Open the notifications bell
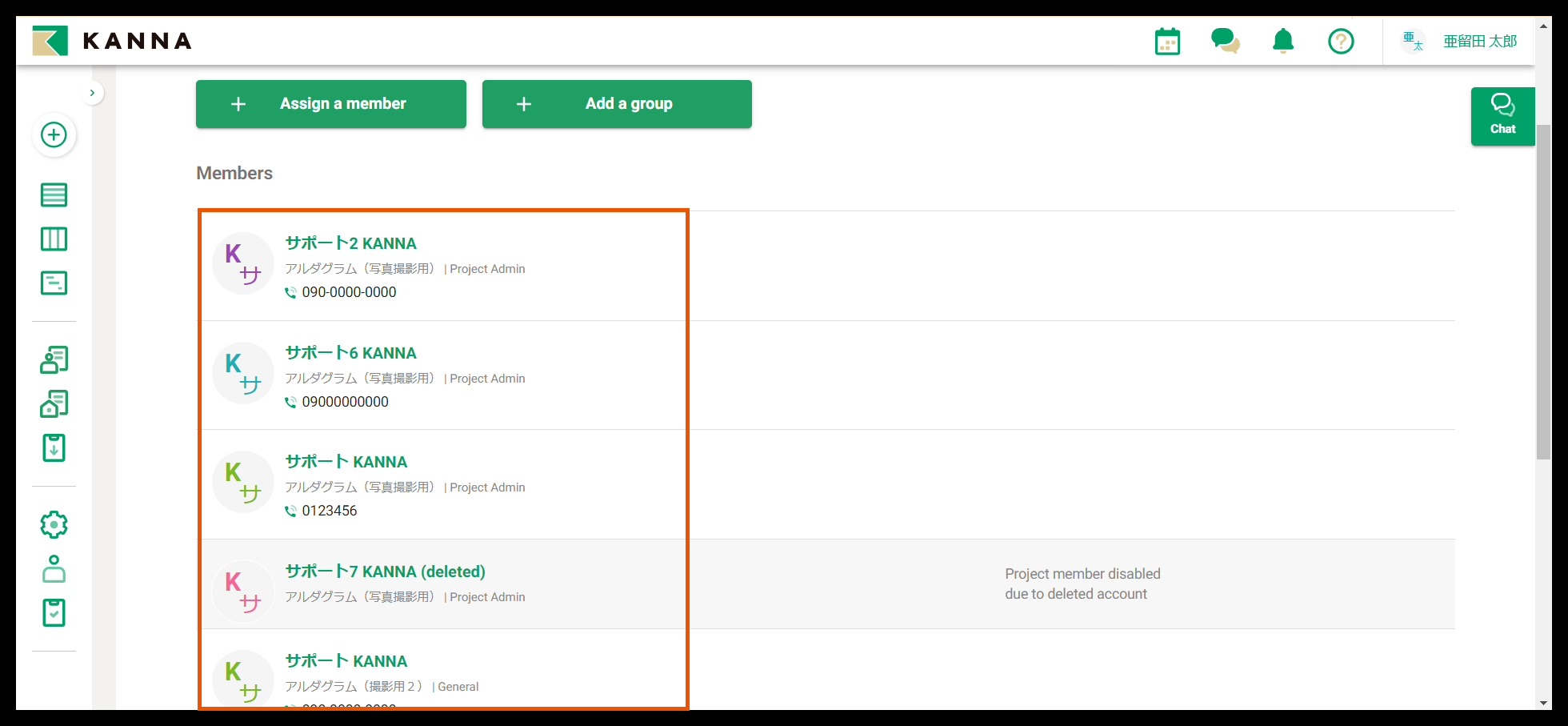The image size is (1568, 726). [1283, 41]
